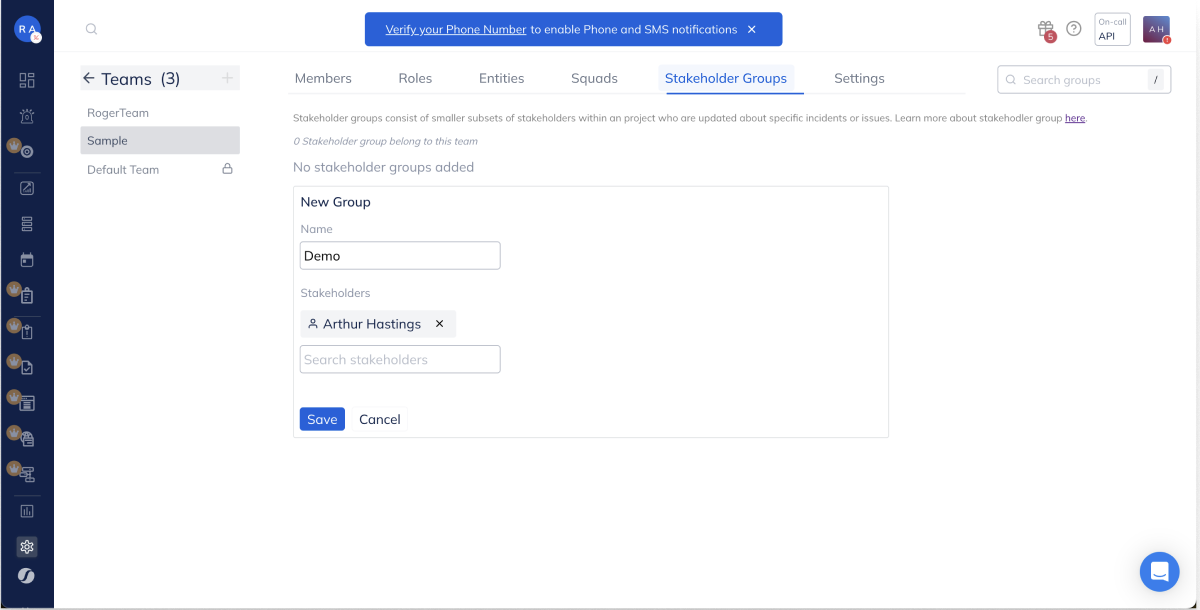Open the settings gear in the sidebar
The height and width of the screenshot is (610, 1200).
point(27,547)
